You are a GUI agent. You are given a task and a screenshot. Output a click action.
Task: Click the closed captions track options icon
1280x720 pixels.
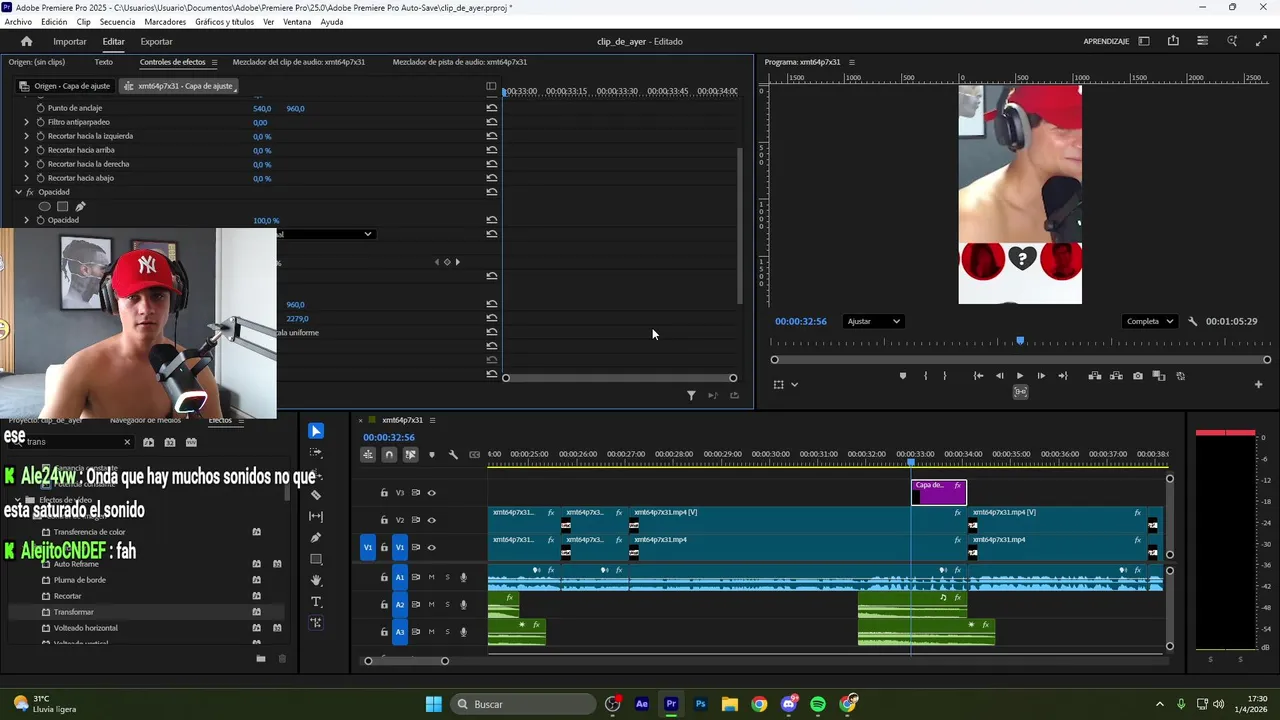pyautogui.click(x=474, y=455)
